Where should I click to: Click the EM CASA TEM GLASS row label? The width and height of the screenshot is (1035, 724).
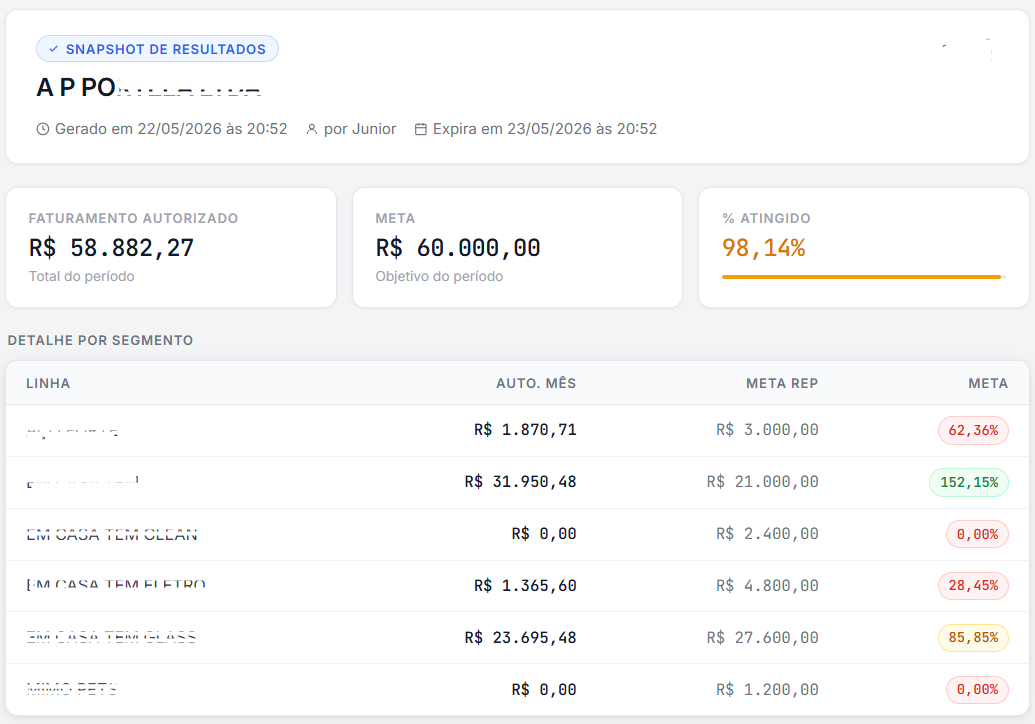[x=112, y=638]
